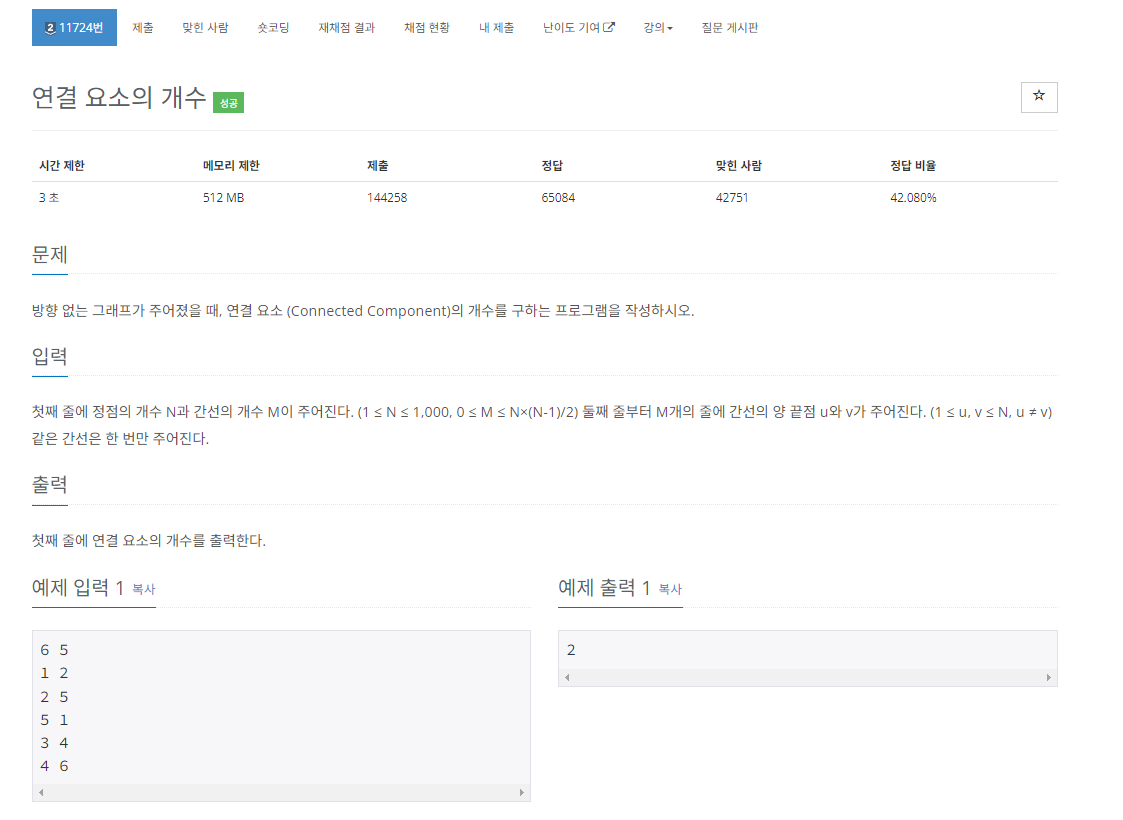
Task: Click the 메모리 제한 column header
Action: click(x=231, y=165)
